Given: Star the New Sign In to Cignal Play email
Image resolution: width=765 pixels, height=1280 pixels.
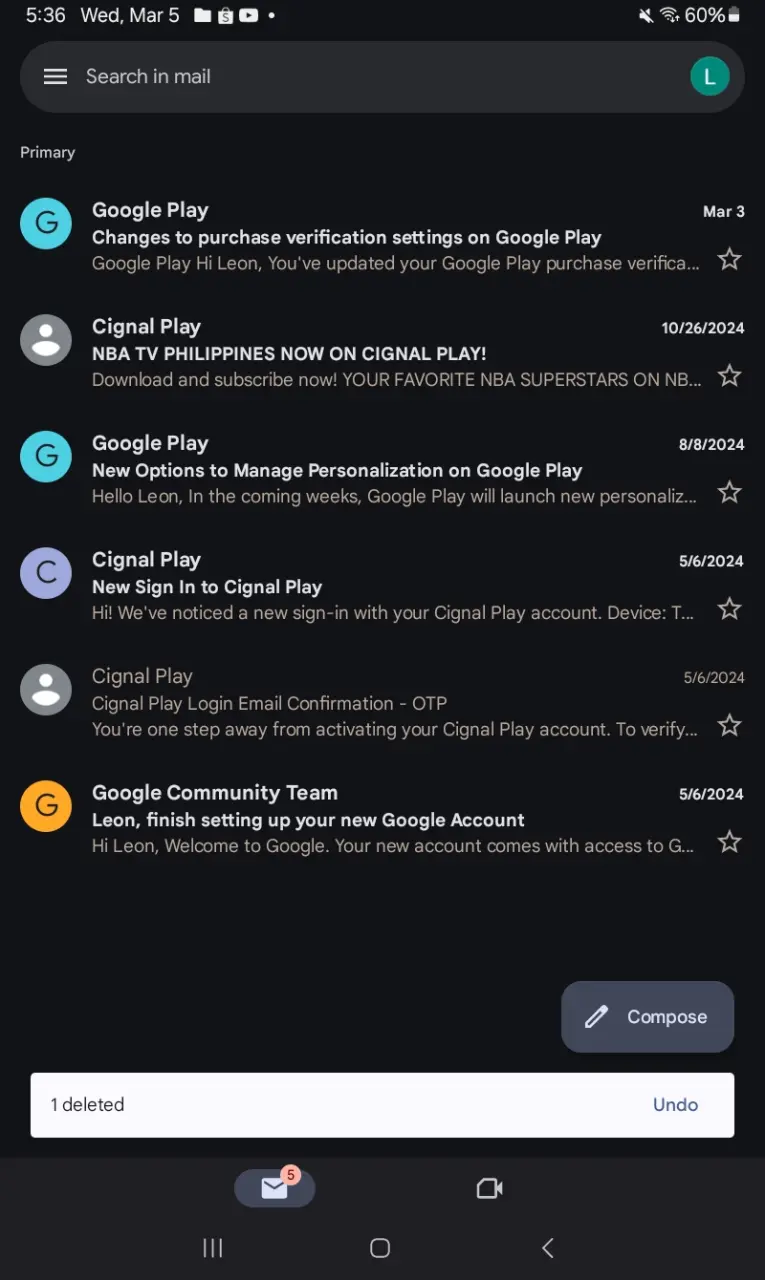Looking at the screenshot, I should pyautogui.click(x=730, y=609).
